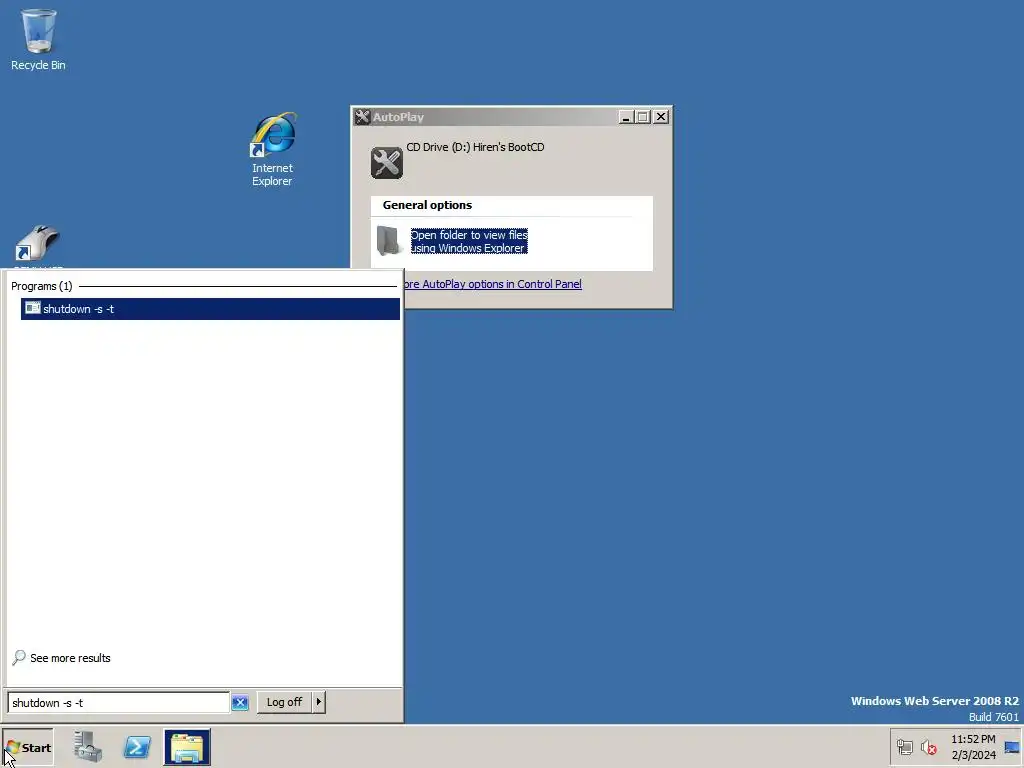Open the Recycle Bin desktop icon
Screen dimensions: 1024x768
point(39,39)
